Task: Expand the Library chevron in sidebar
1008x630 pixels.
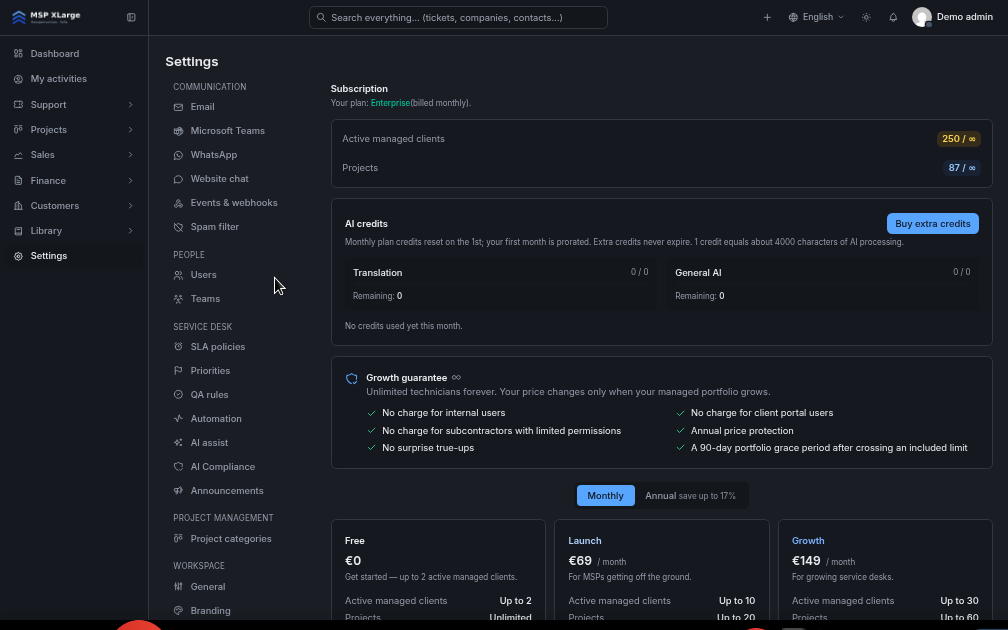Action: tap(130, 231)
